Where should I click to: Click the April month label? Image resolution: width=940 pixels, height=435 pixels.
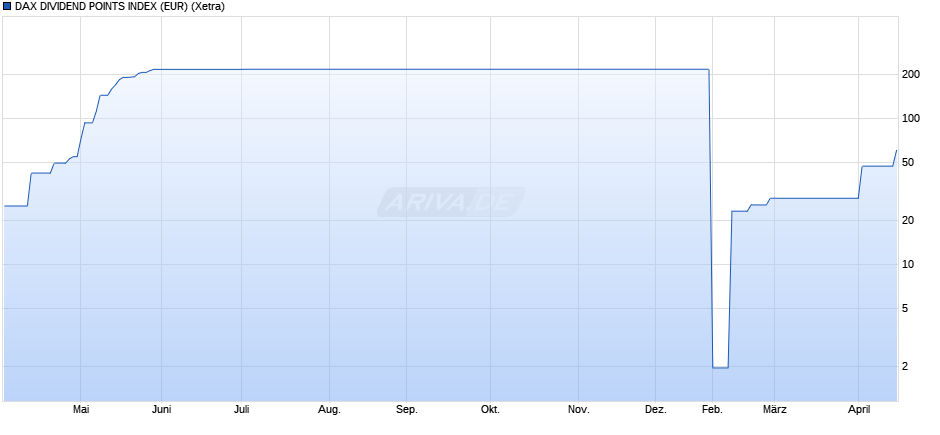tap(859, 410)
